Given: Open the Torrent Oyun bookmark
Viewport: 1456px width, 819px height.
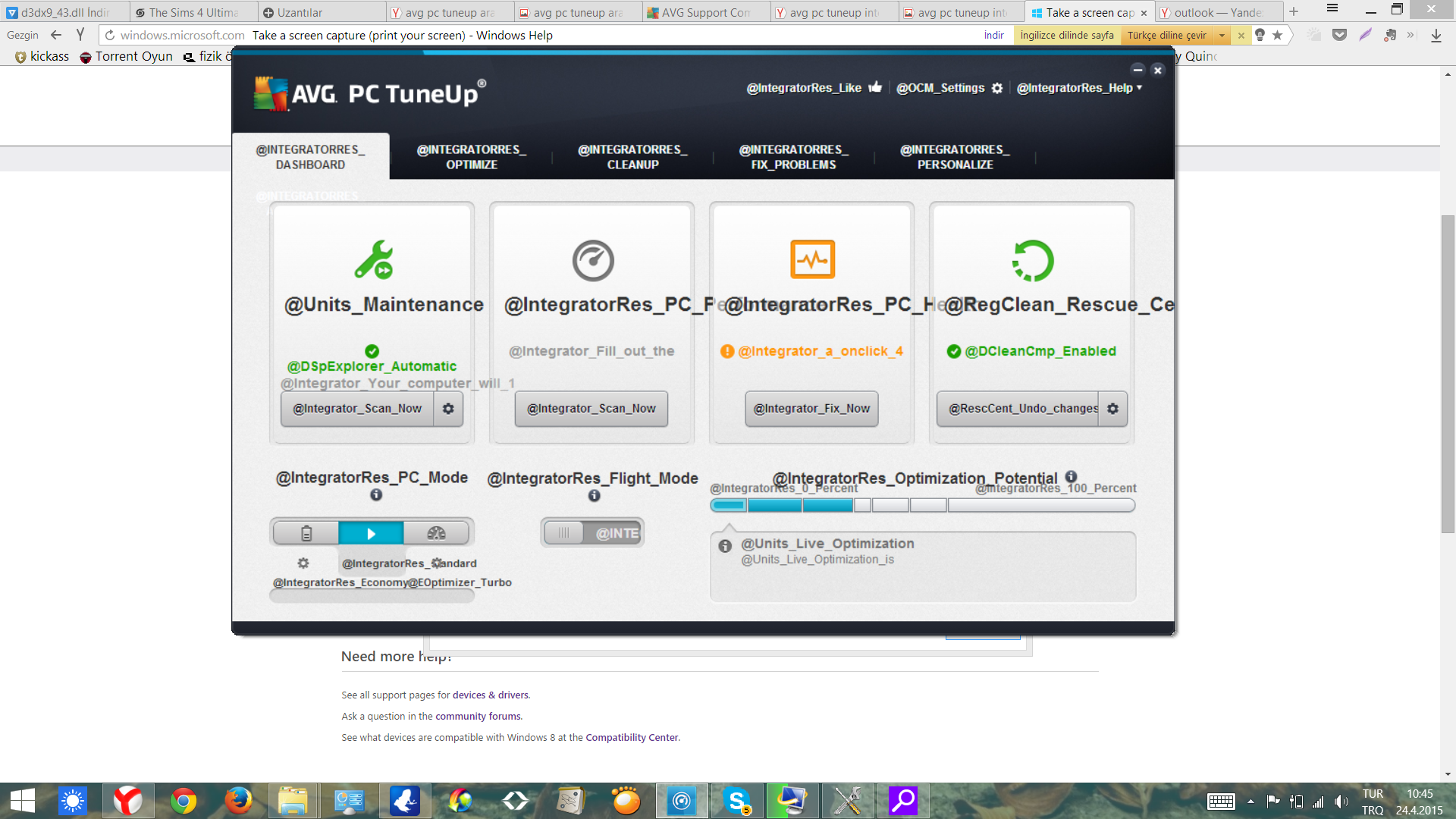Looking at the screenshot, I should (x=127, y=56).
